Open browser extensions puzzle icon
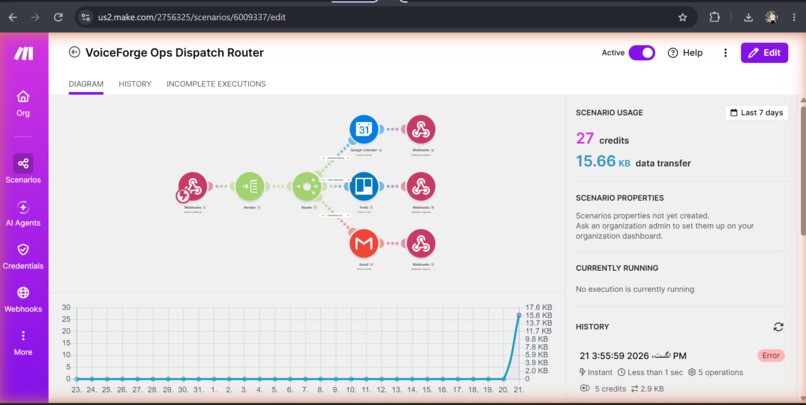 [715, 17]
